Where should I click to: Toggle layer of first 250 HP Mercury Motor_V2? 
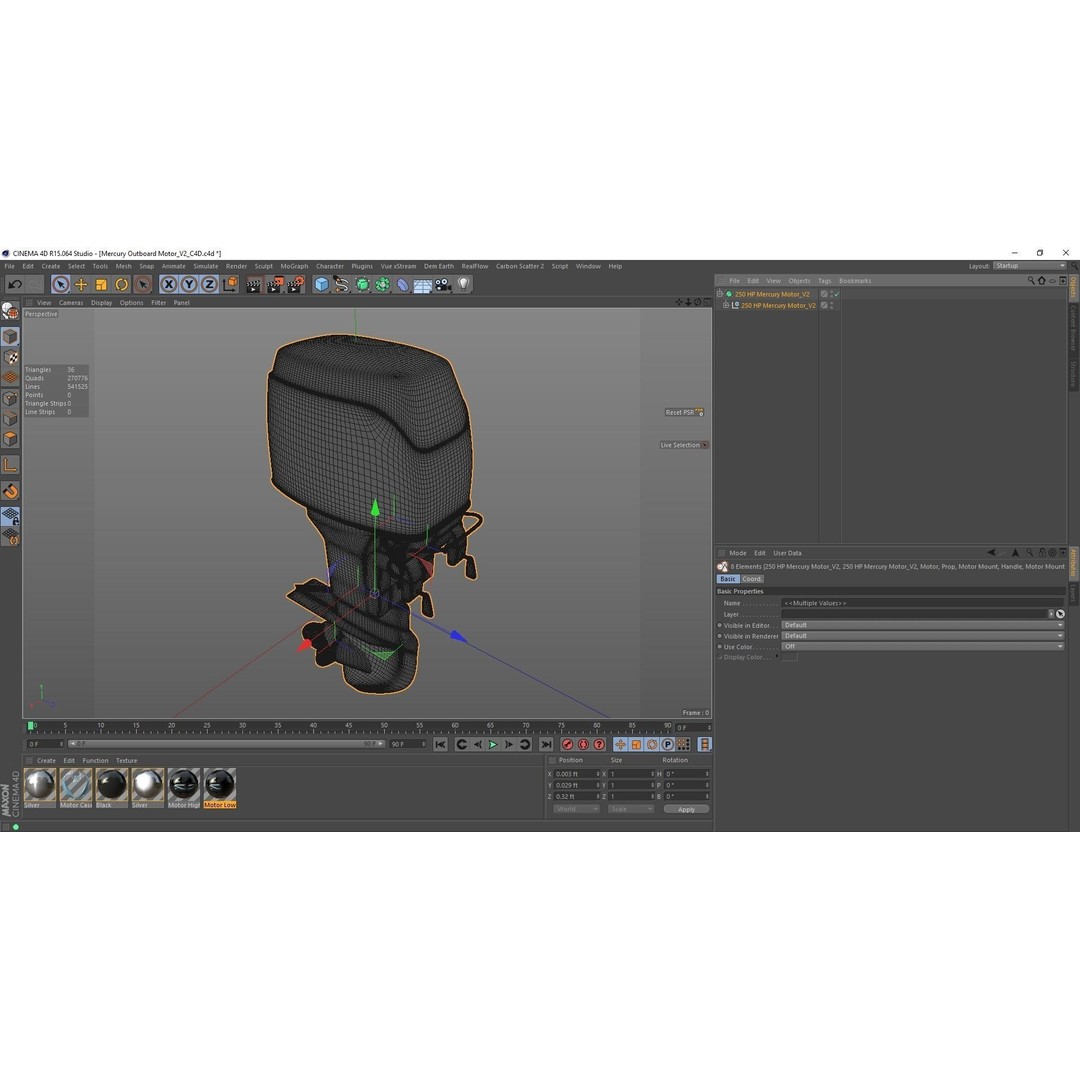[824, 294]
